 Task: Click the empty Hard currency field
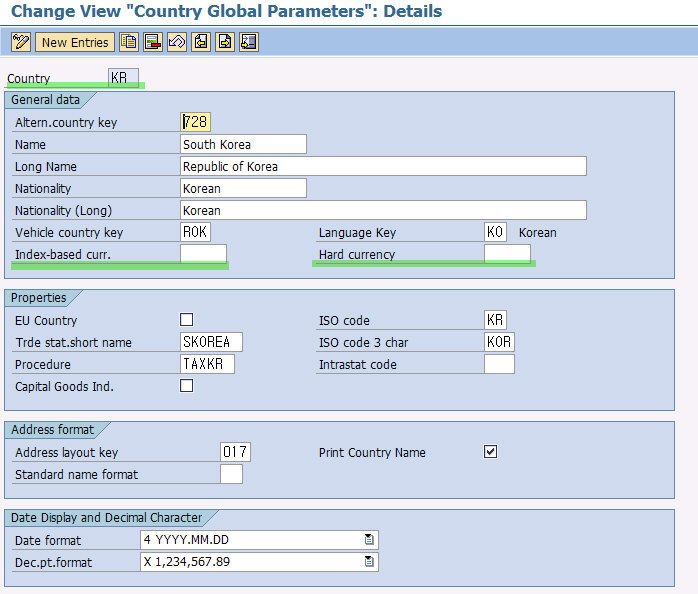pos(507,254)
